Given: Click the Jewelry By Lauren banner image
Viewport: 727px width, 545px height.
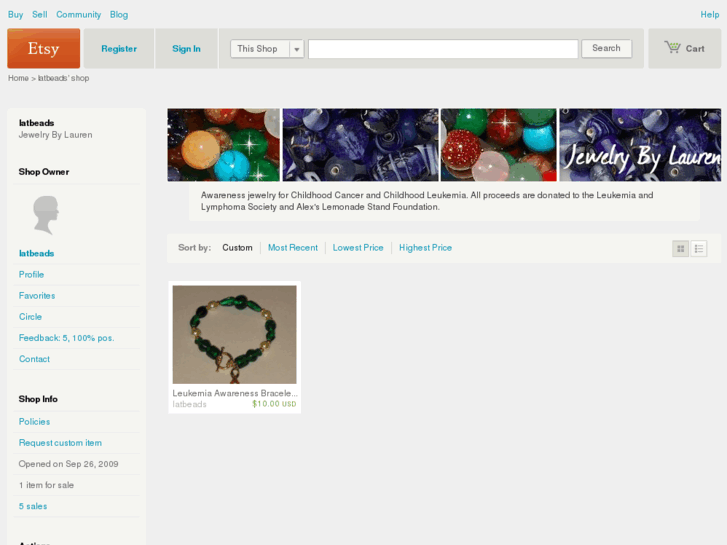Looking at the screenshot, I should (x=444, y=145).
